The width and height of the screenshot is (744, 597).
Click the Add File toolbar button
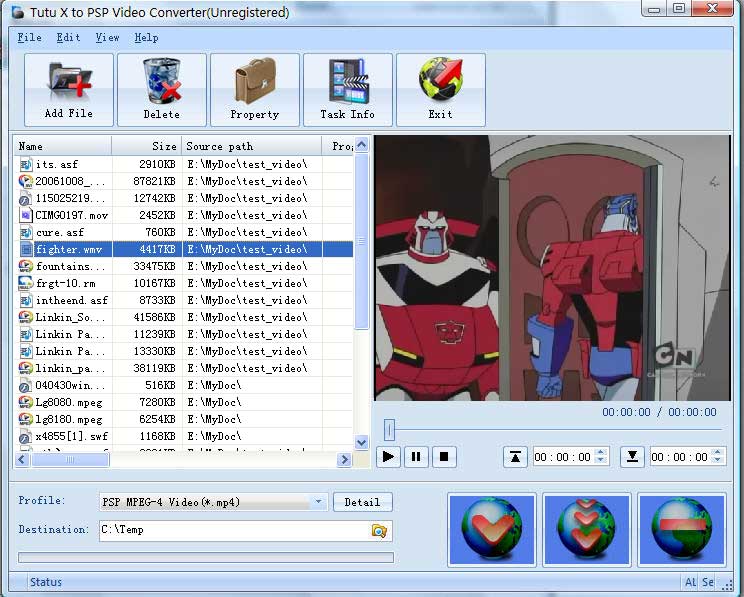(69, 90)
